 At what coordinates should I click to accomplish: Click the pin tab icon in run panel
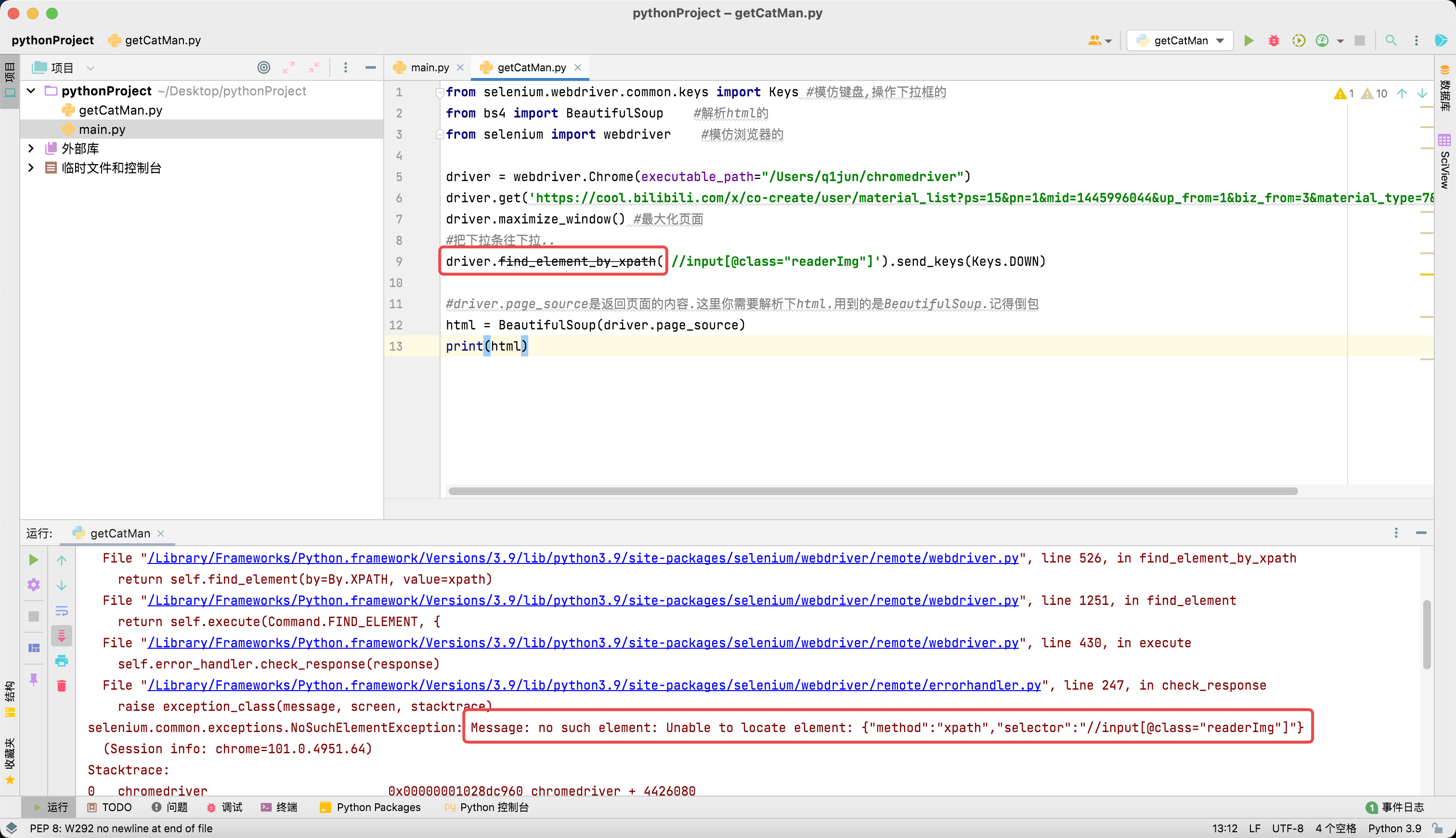coord(33,679)
